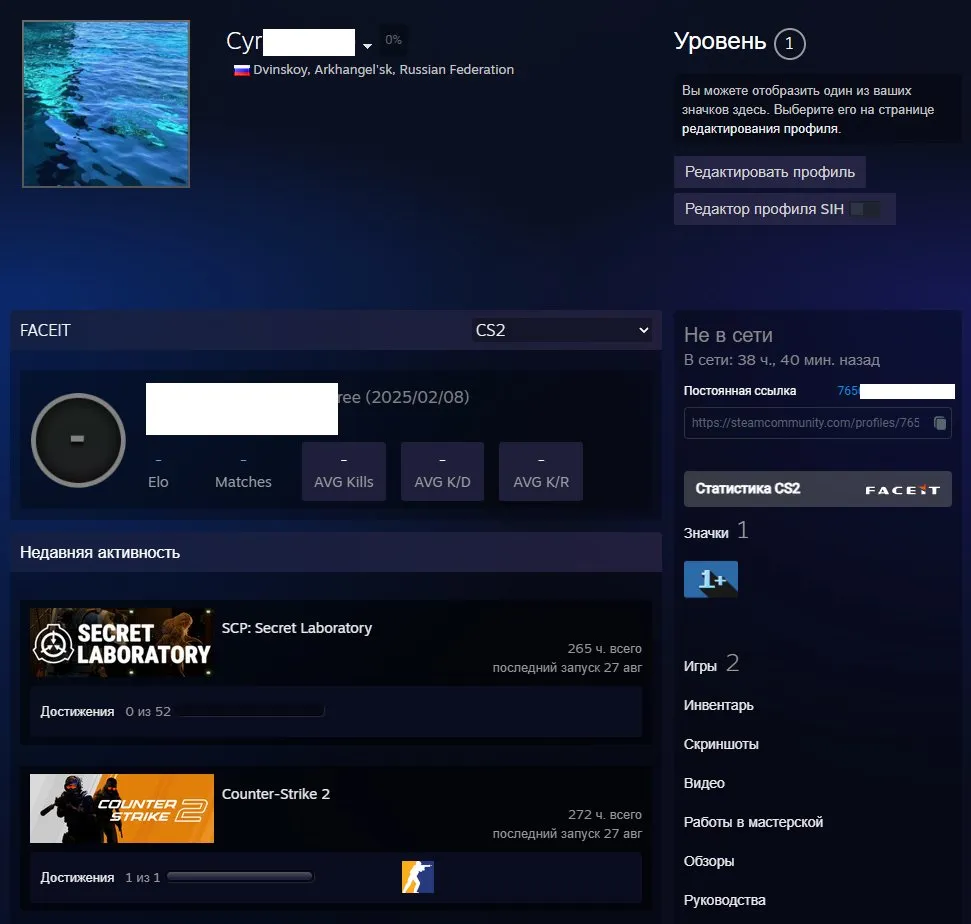Click the 272 ч. всего playtime text
This screenshot has height=924, width=971.
click(x=605, y=814)
